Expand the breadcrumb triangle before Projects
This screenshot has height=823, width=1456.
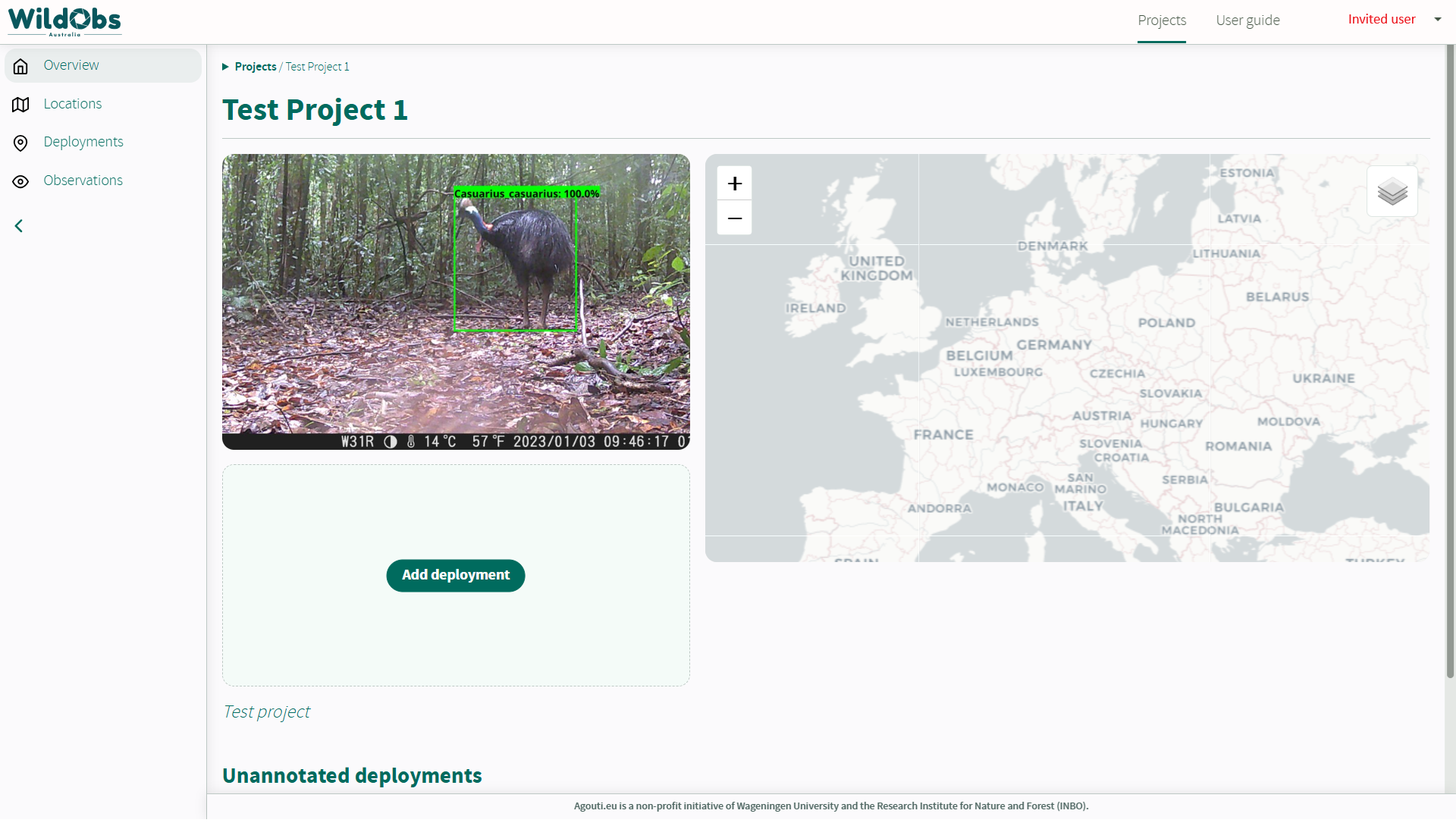(x=225, y=67)
